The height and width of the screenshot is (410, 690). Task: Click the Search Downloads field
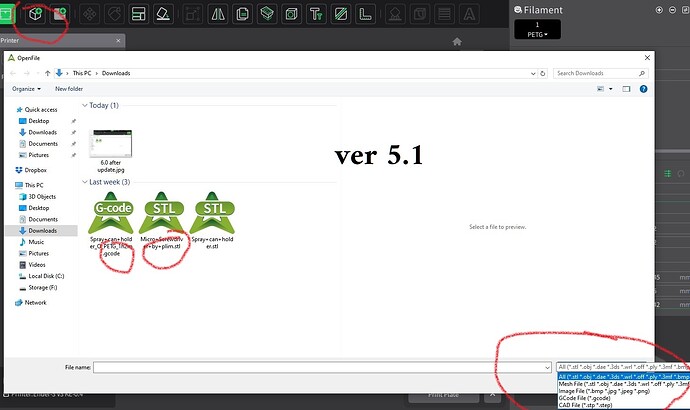[601, 73]
